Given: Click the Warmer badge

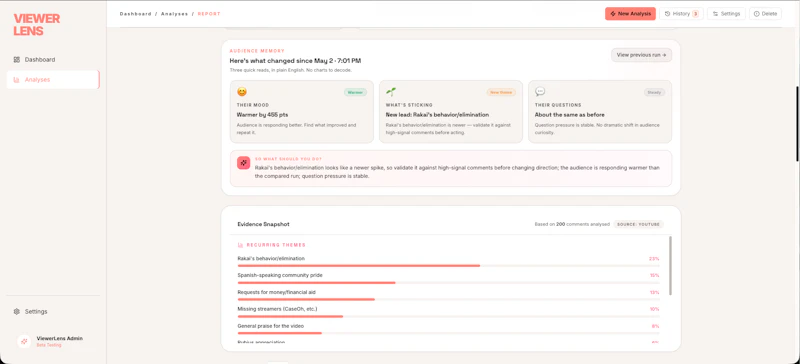Looking at the screenshot, I should [355, 92].
